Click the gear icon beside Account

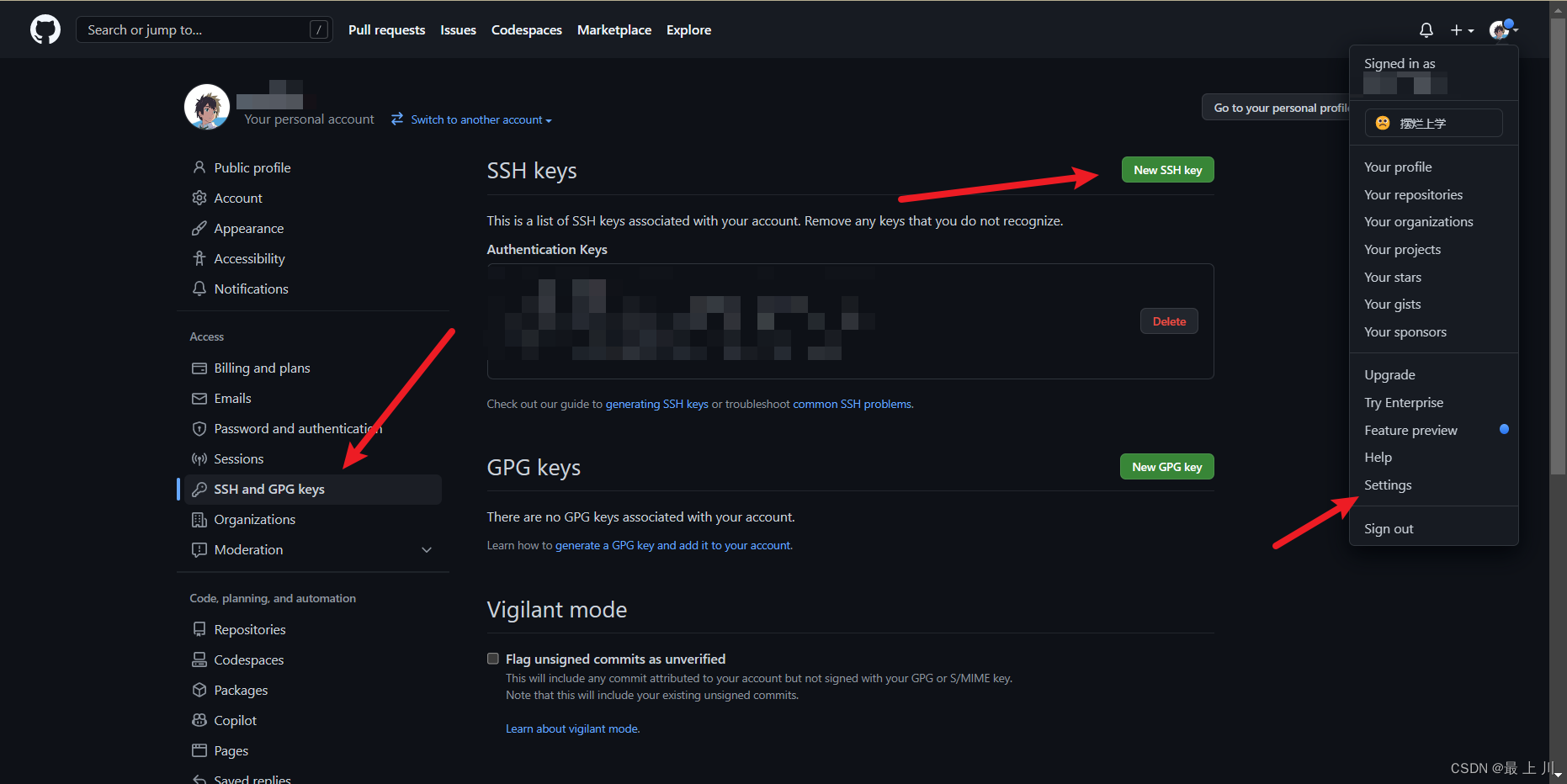click(x=199, y=198)
